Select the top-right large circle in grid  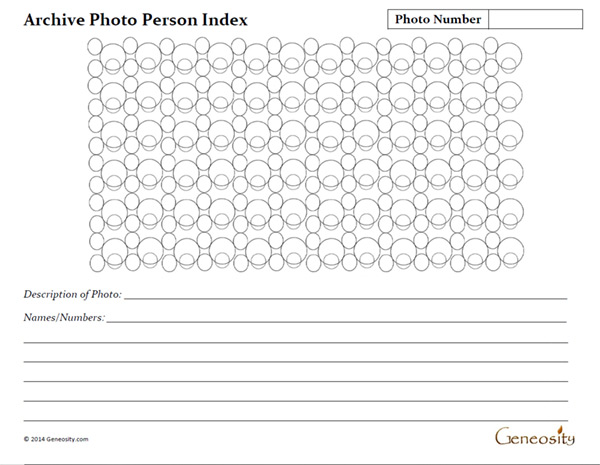pos(509,56)
